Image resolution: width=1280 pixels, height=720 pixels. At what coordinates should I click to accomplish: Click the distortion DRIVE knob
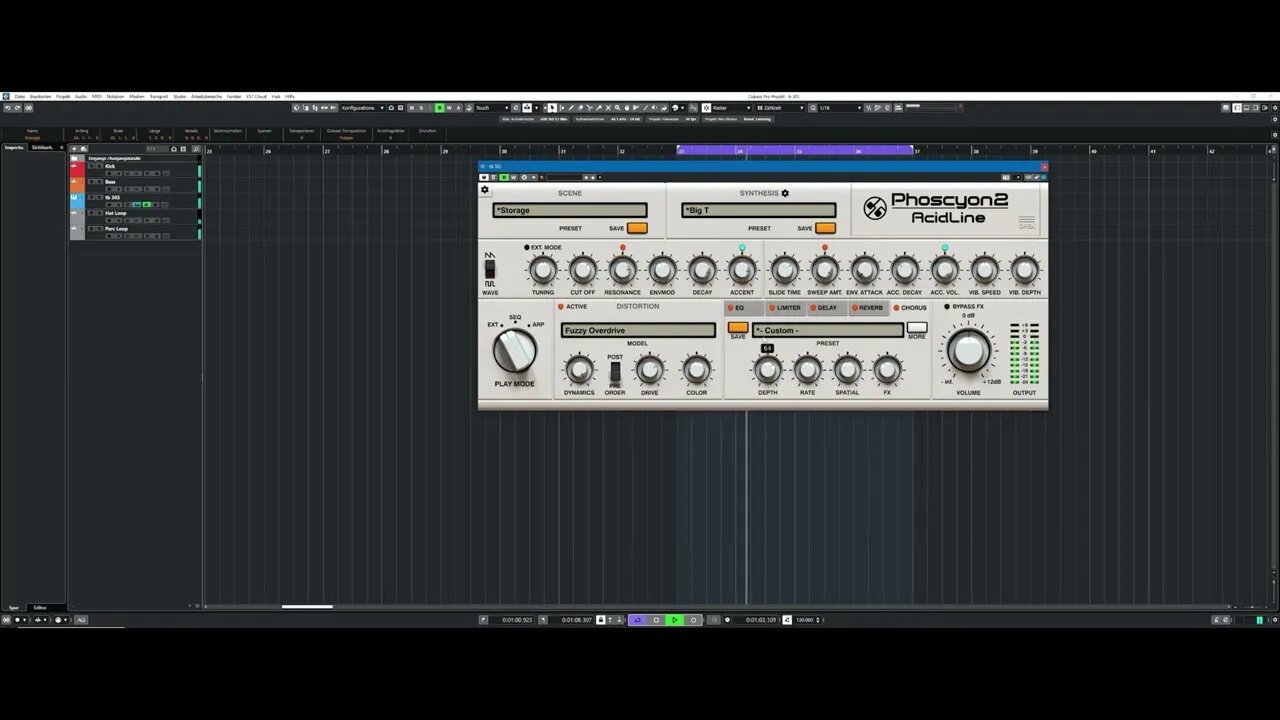(650, 370)
